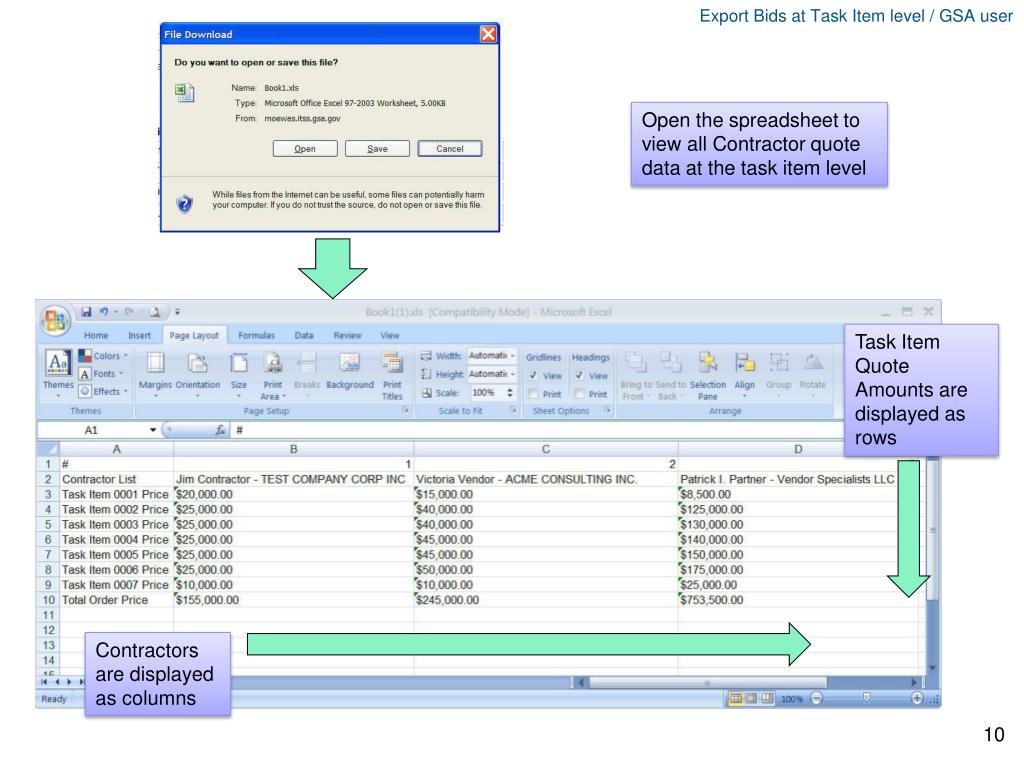Close the File Download dialog
This screenshot has width=1024, height=768.
coord(488,34)
